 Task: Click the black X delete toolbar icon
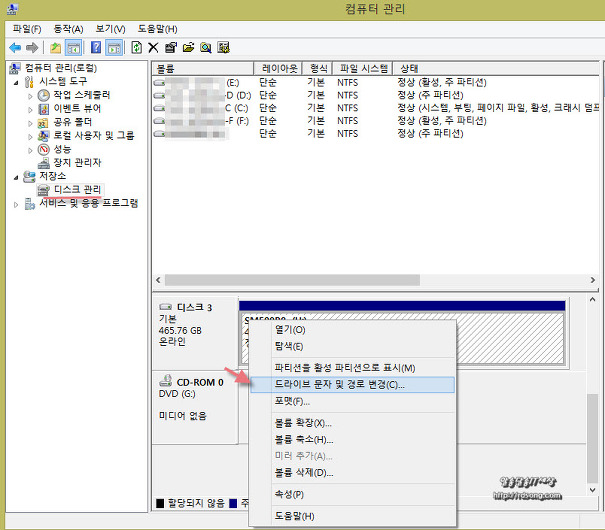(153, 47)
